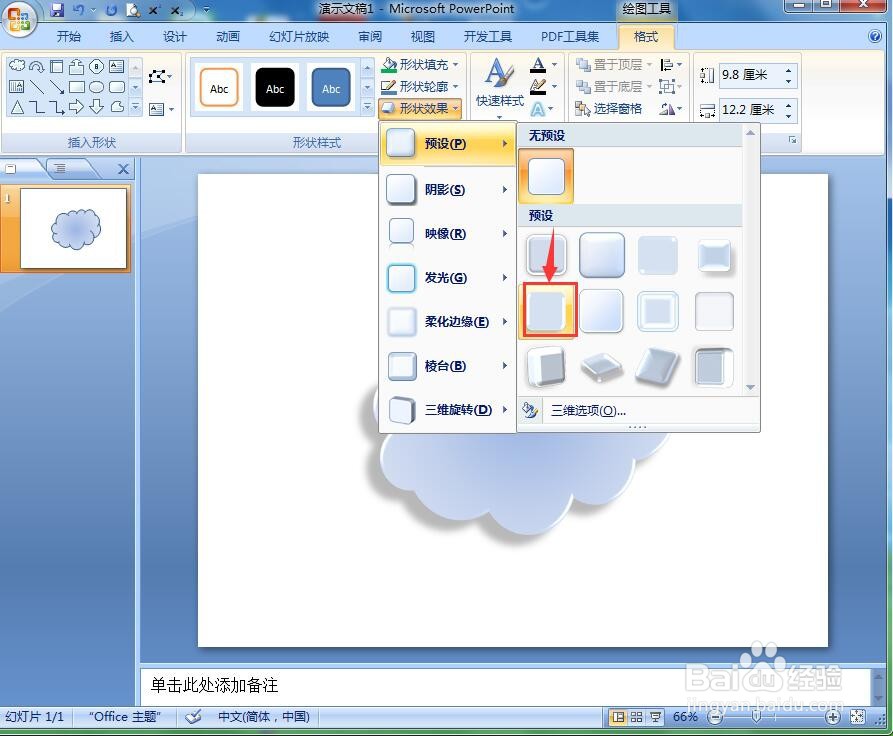Open the 幻灯片放映 ribbon tab

(299, 37)
